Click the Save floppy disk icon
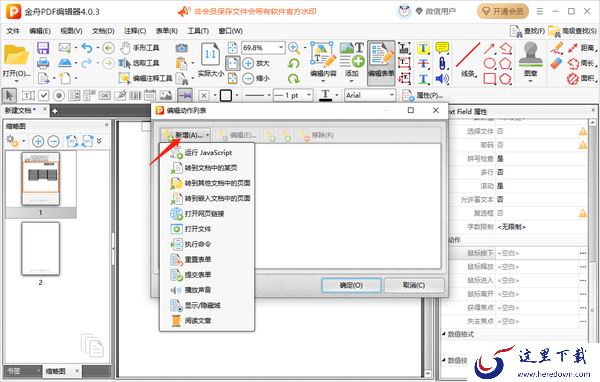Screen dimensions: 600x382 coord(43,48)
